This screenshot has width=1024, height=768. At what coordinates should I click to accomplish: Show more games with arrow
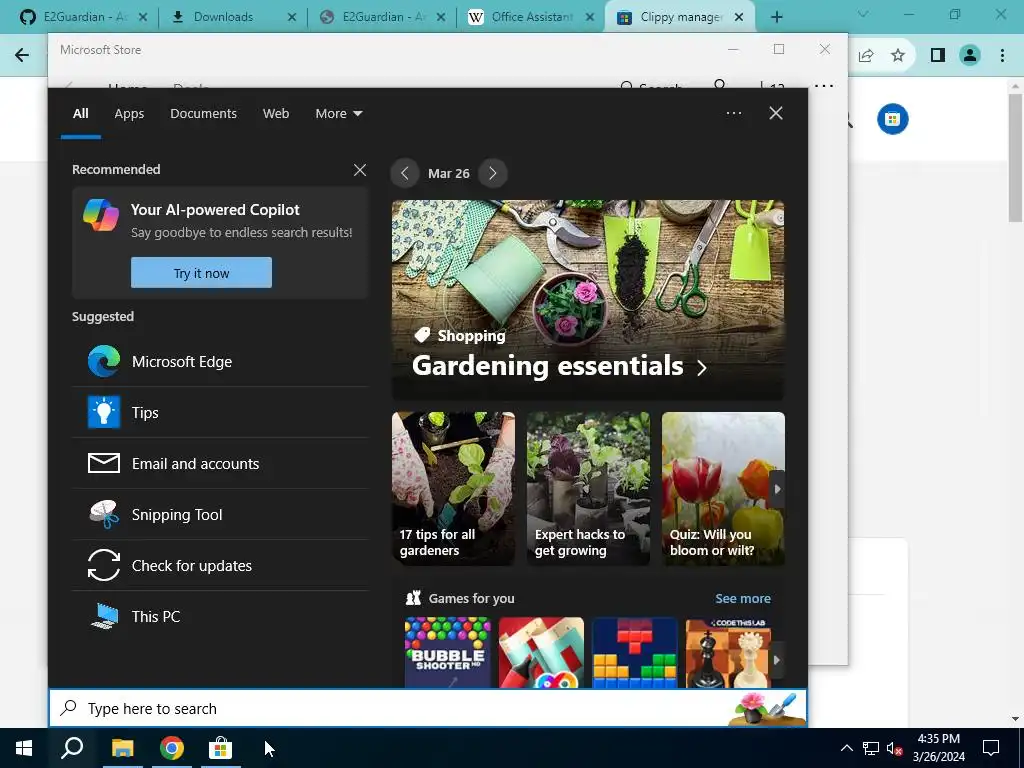pyautogui.click(x=776, y=660)
